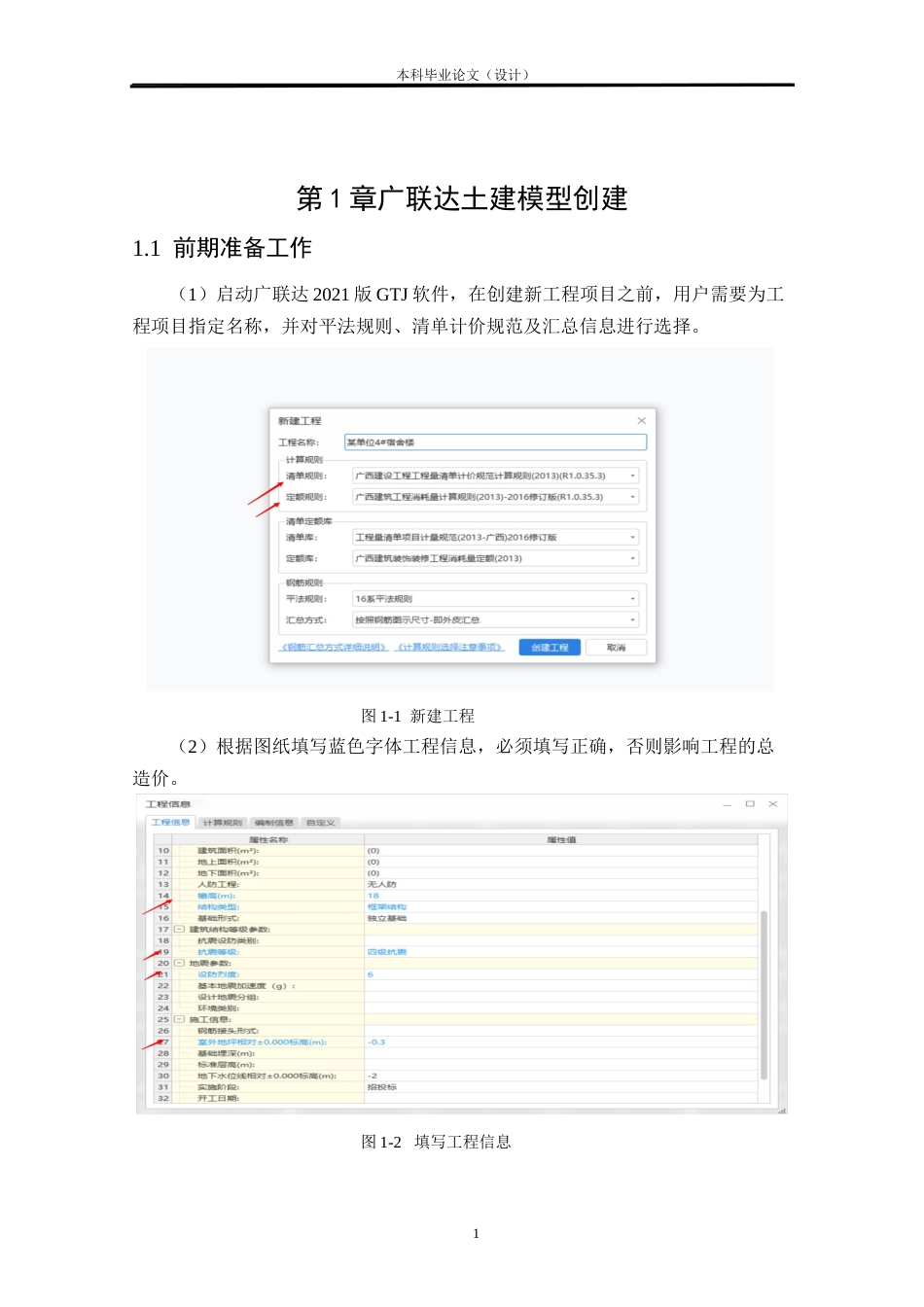Select the 设防烈度 value cell showing 6

point(370,977)
